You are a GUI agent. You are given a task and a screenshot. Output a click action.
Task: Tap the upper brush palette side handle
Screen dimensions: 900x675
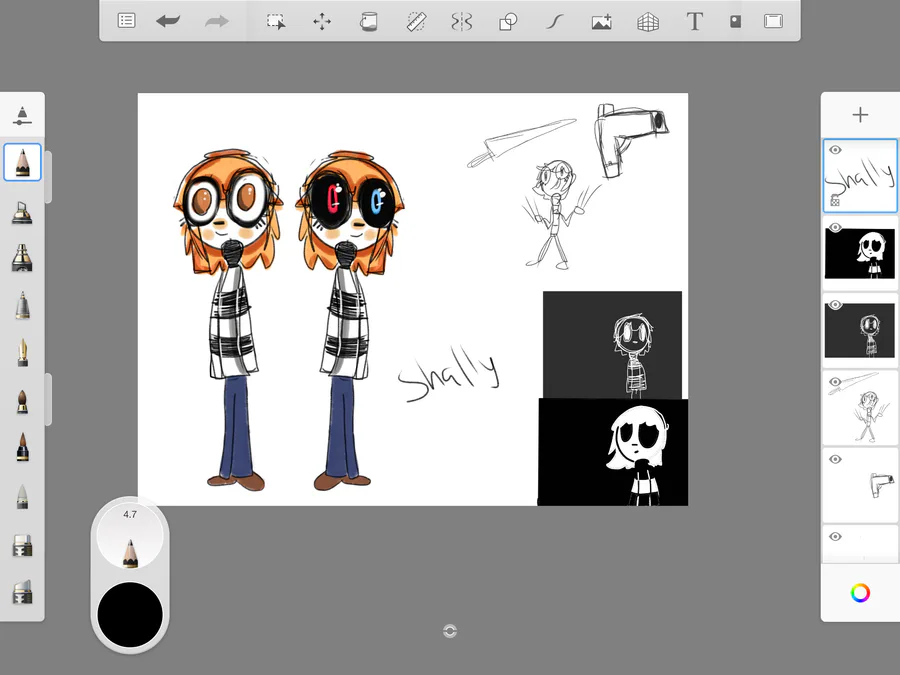(x=48, y=177)
